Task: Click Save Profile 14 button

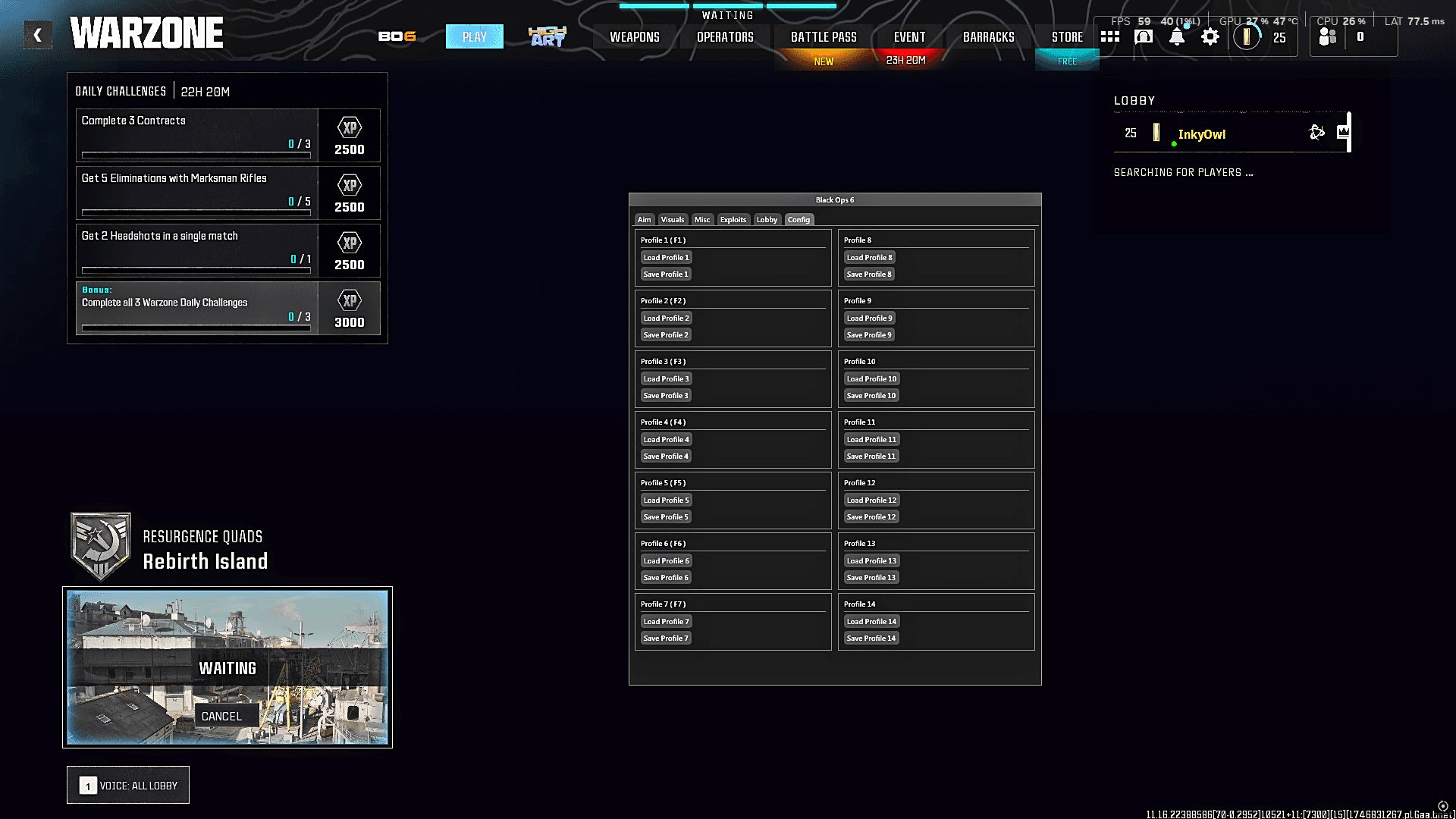Action: [x=871, y=639]
